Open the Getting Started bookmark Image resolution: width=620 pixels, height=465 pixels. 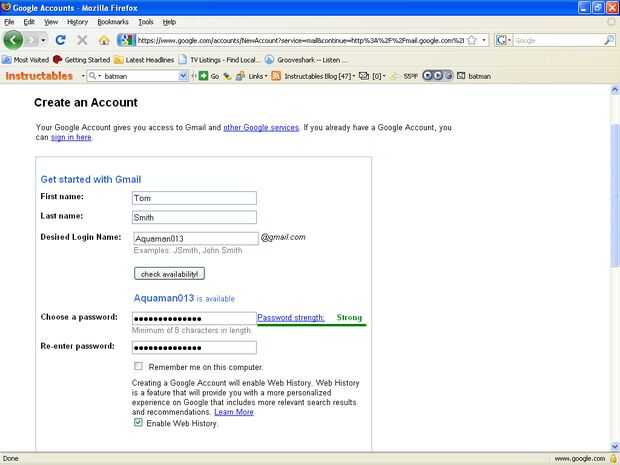[81, 60]
